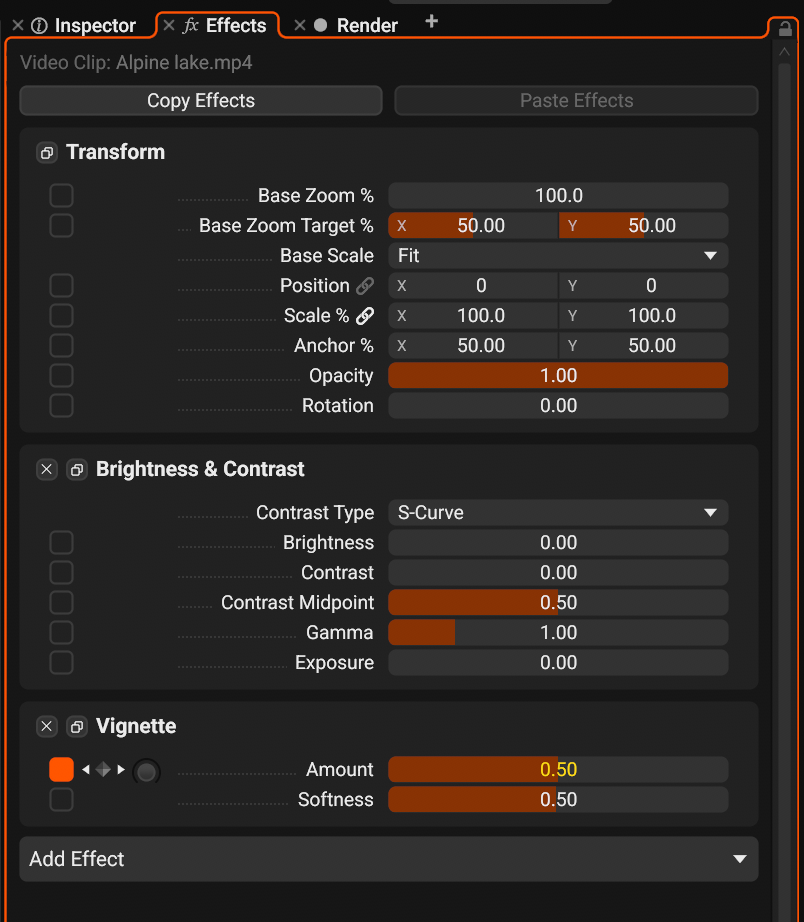Enable keyframing for Contrast Midpoint
The image size is (804, 922).
(x=61, y=602)
